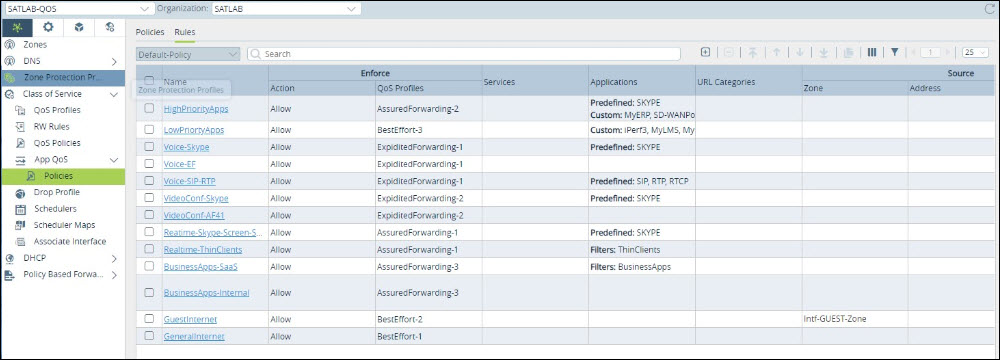This screenshot has width=1000, height=360.
Task: Click the filter funnel icon
Action: pyautogui.click(x=895, y=53)
